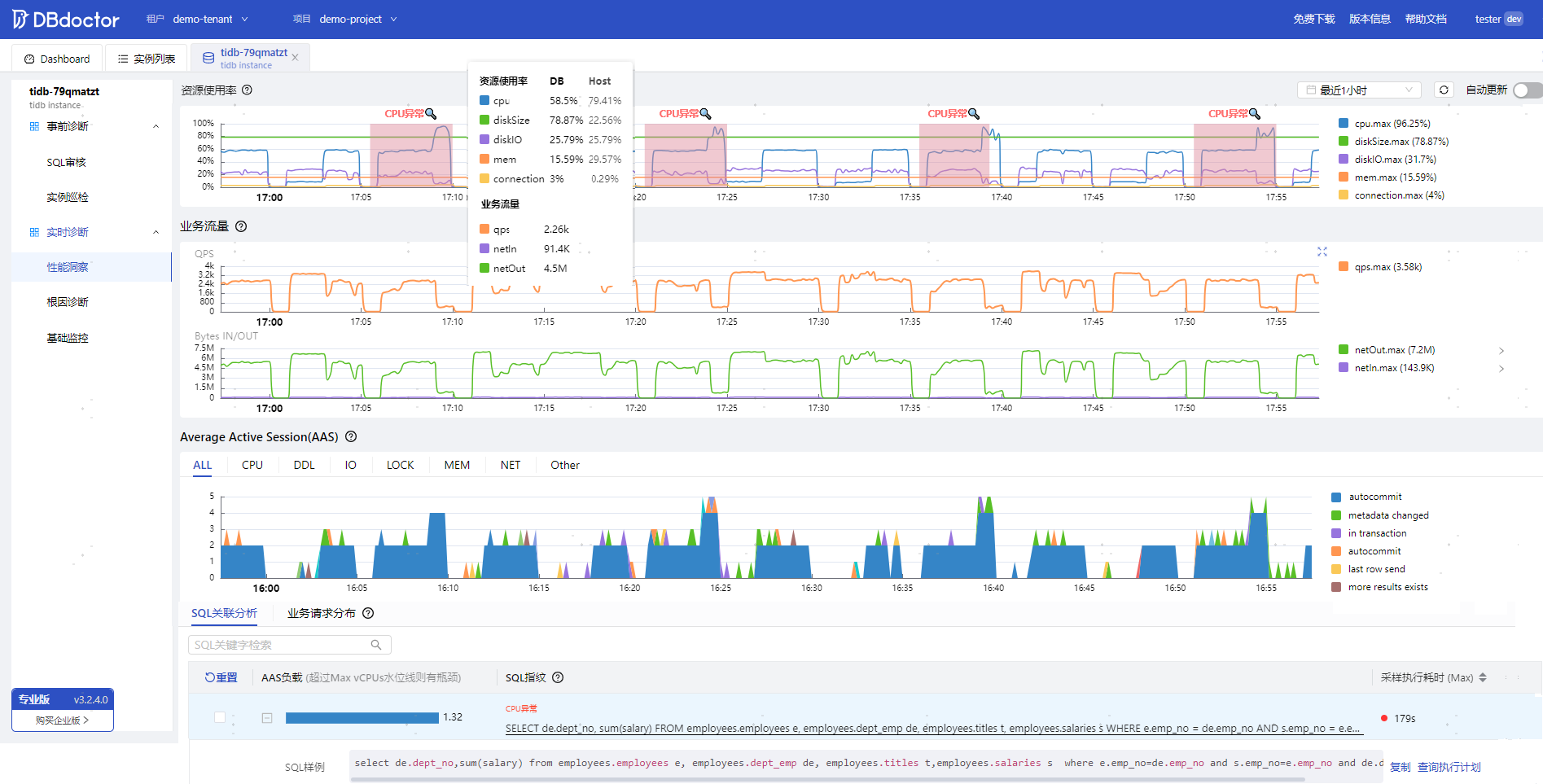The image size is (1543, 784).
Task: Open the 最近1小时 time range dropdown
Action: [x=1359, y=90]
